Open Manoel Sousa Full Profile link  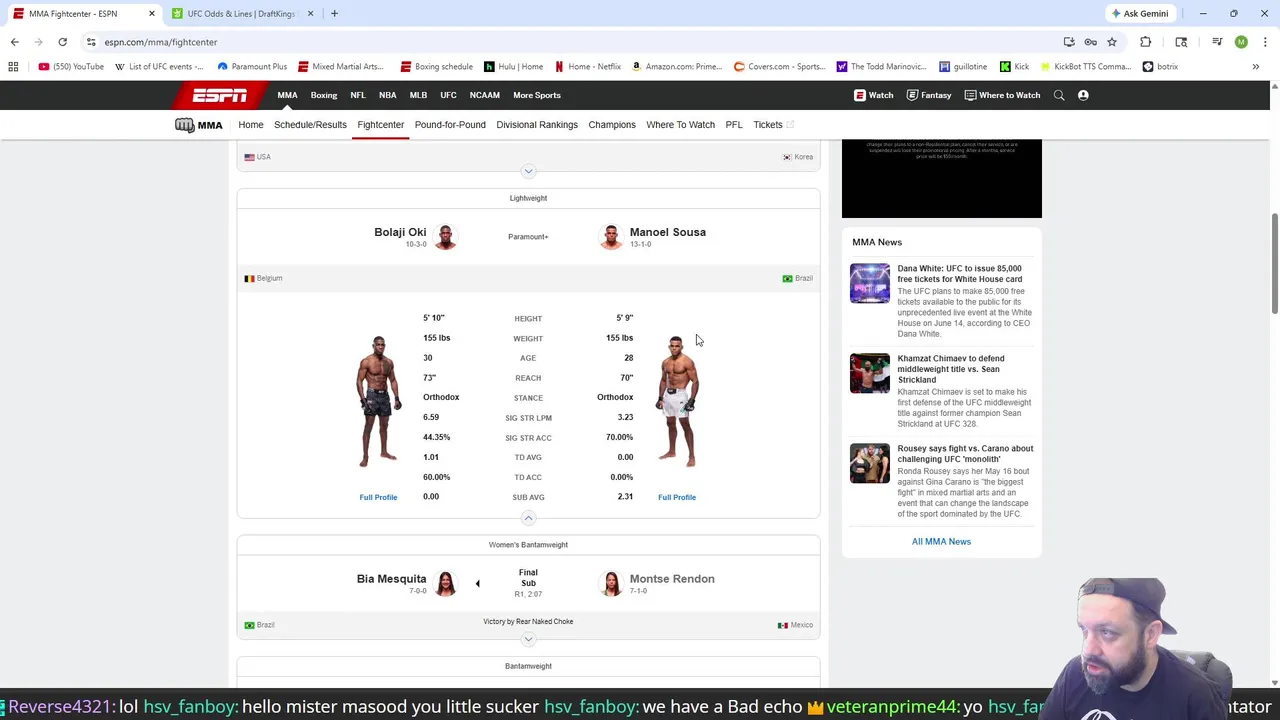click(x=677, y=497)
